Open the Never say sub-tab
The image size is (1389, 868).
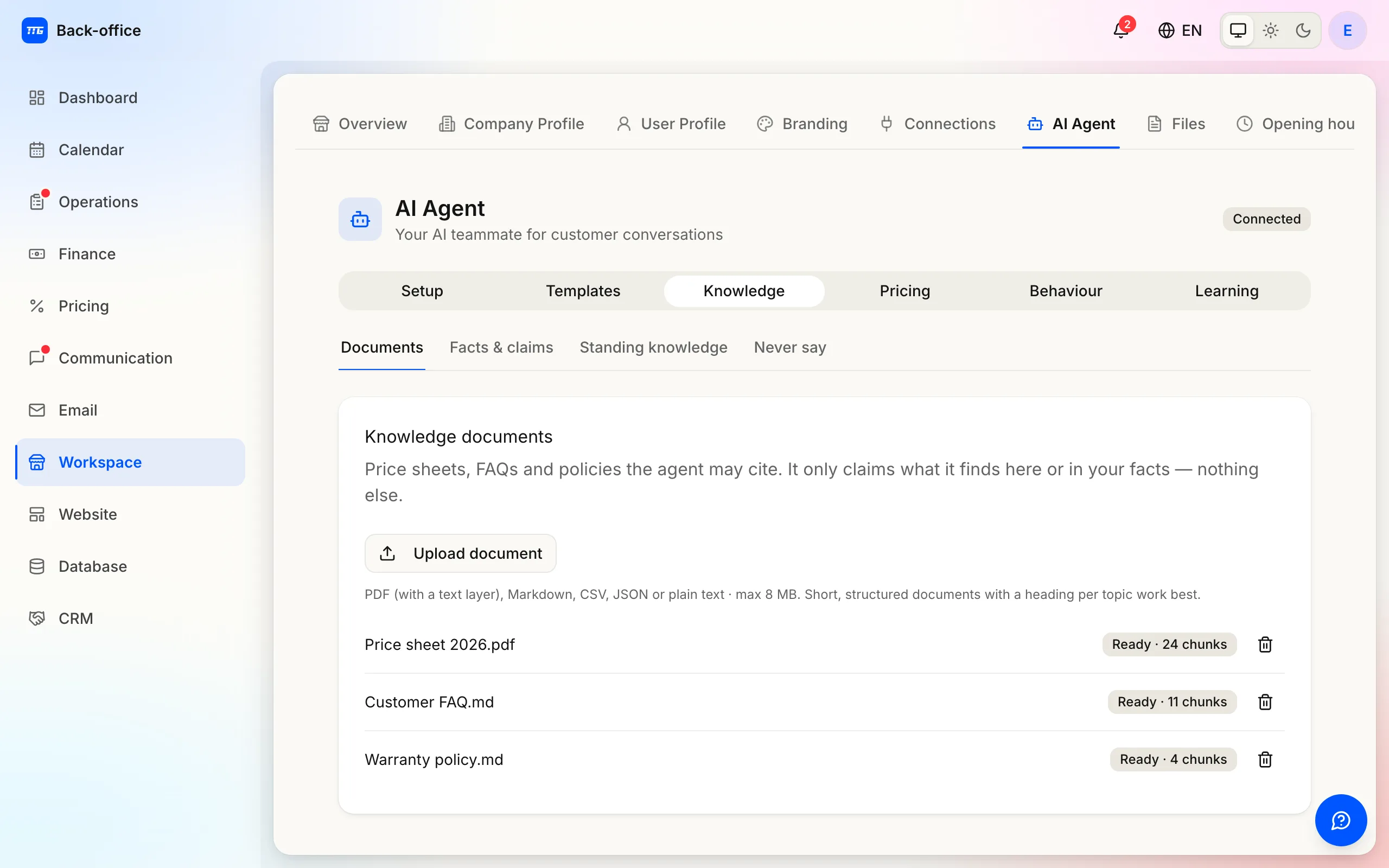coord(790,347)
